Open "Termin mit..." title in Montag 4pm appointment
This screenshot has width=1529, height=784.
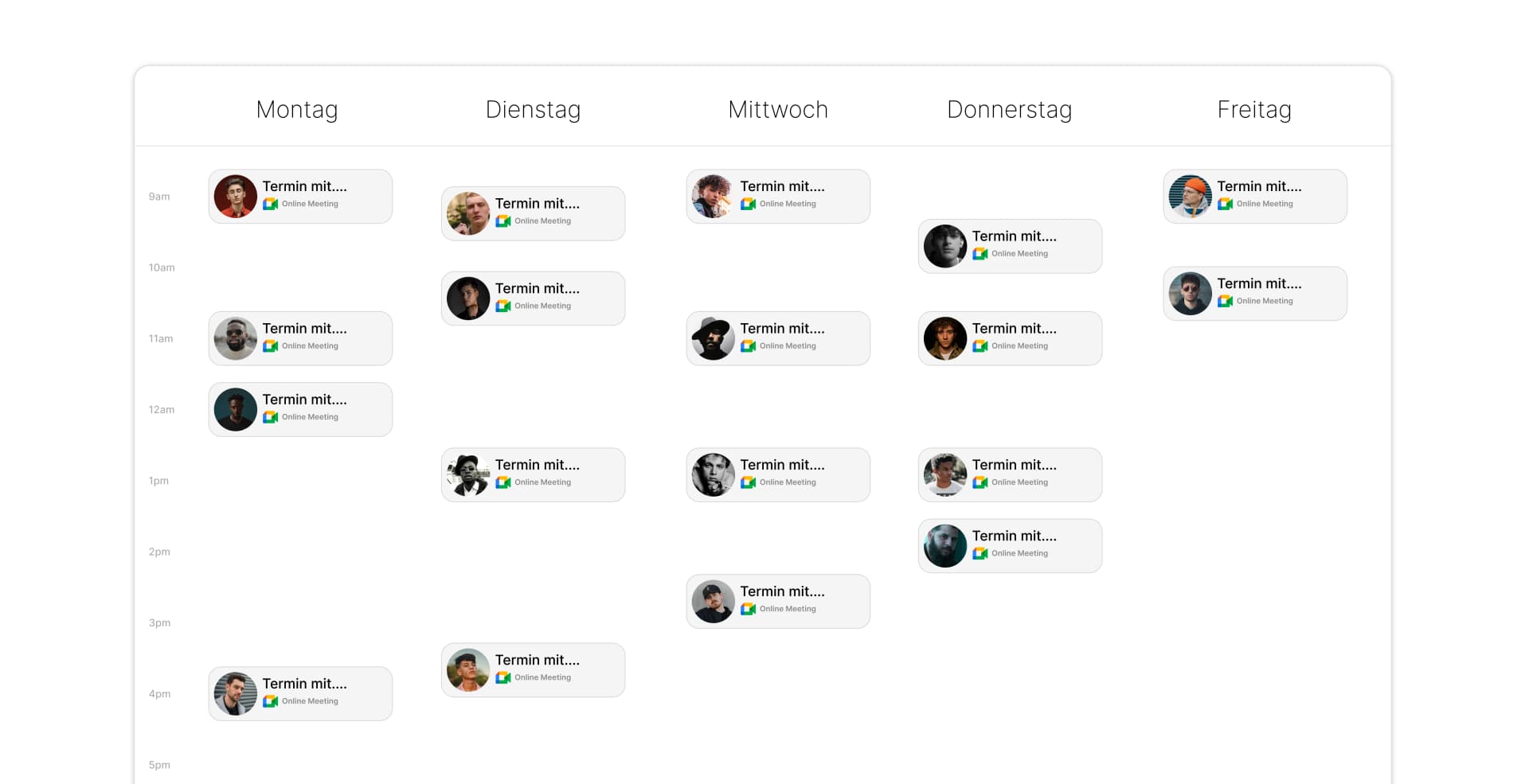(x=305, y=684)
